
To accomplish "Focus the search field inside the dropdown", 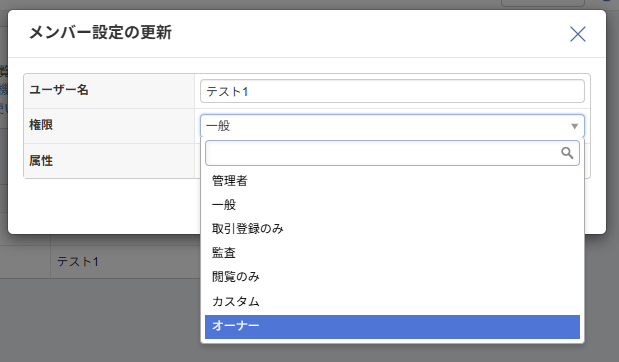I will point(392,153).
